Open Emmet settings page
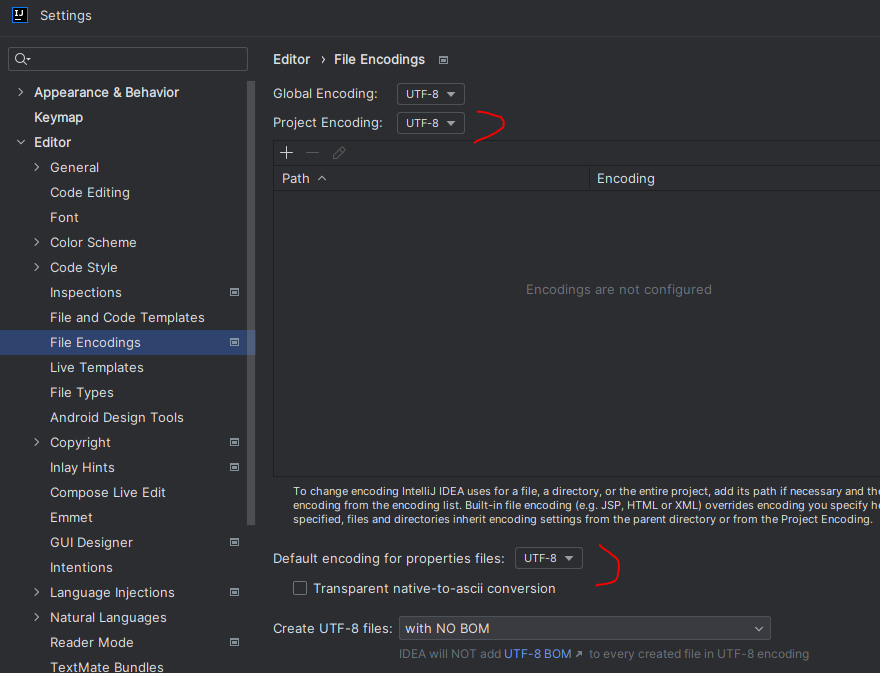The image size is (880, 673). pyautogui.click(x=71, y=518)
